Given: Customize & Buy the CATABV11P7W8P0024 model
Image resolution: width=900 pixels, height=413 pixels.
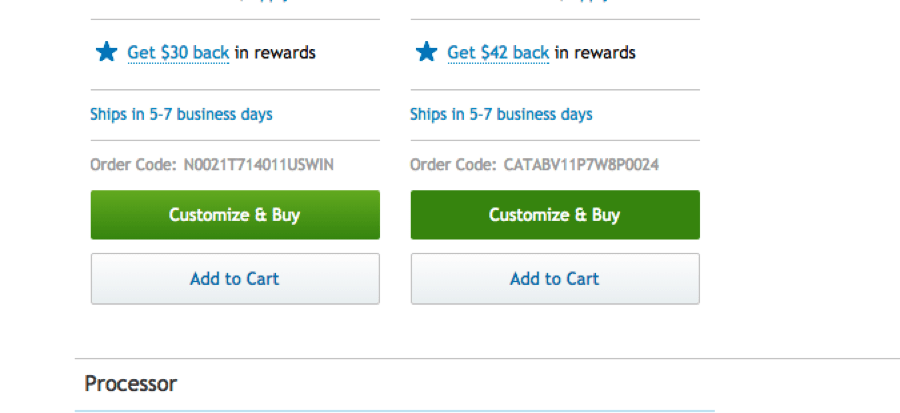Looking at the screenshot, I should [x=555, y=215].
